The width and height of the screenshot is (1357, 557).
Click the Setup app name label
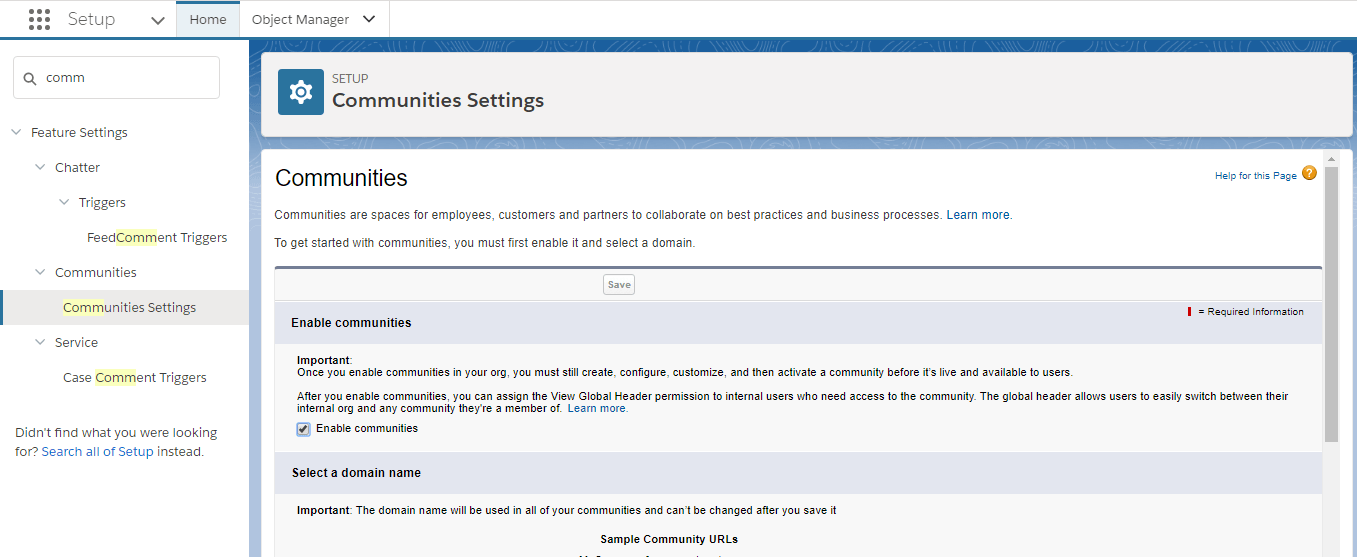(91, 19)
